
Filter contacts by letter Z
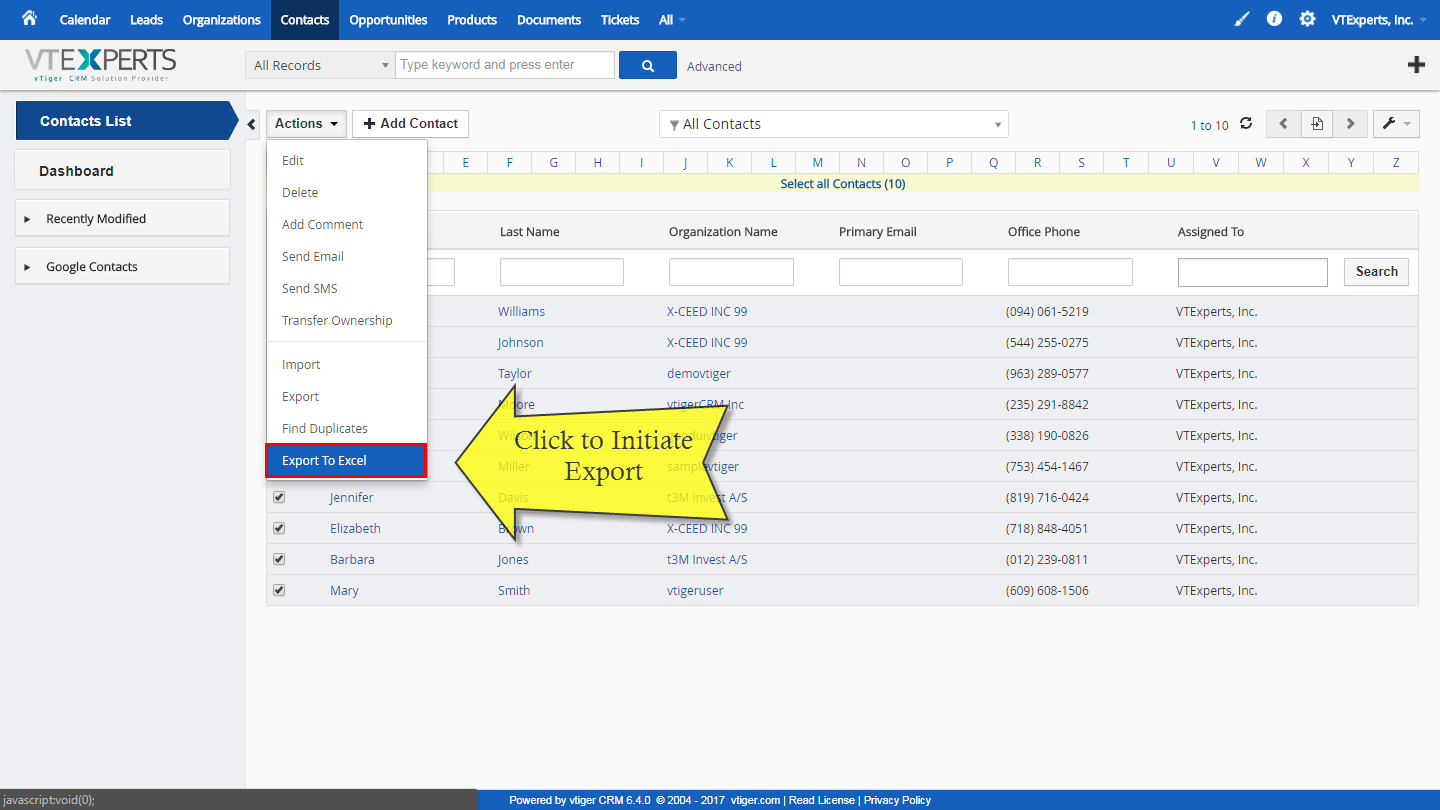pos(1395,162)
